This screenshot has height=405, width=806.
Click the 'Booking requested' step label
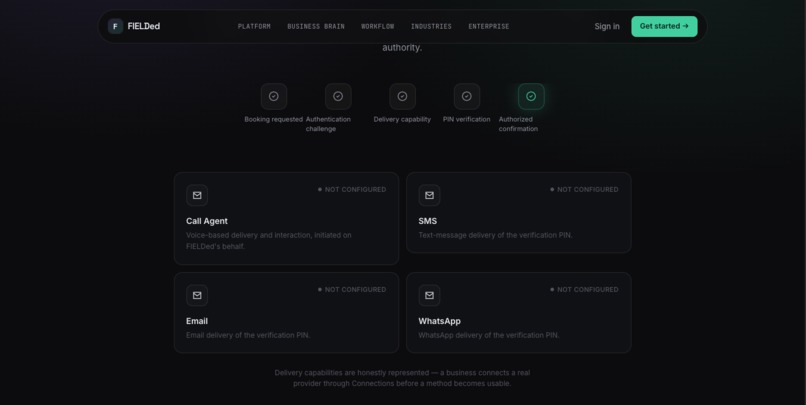(273, 119)
